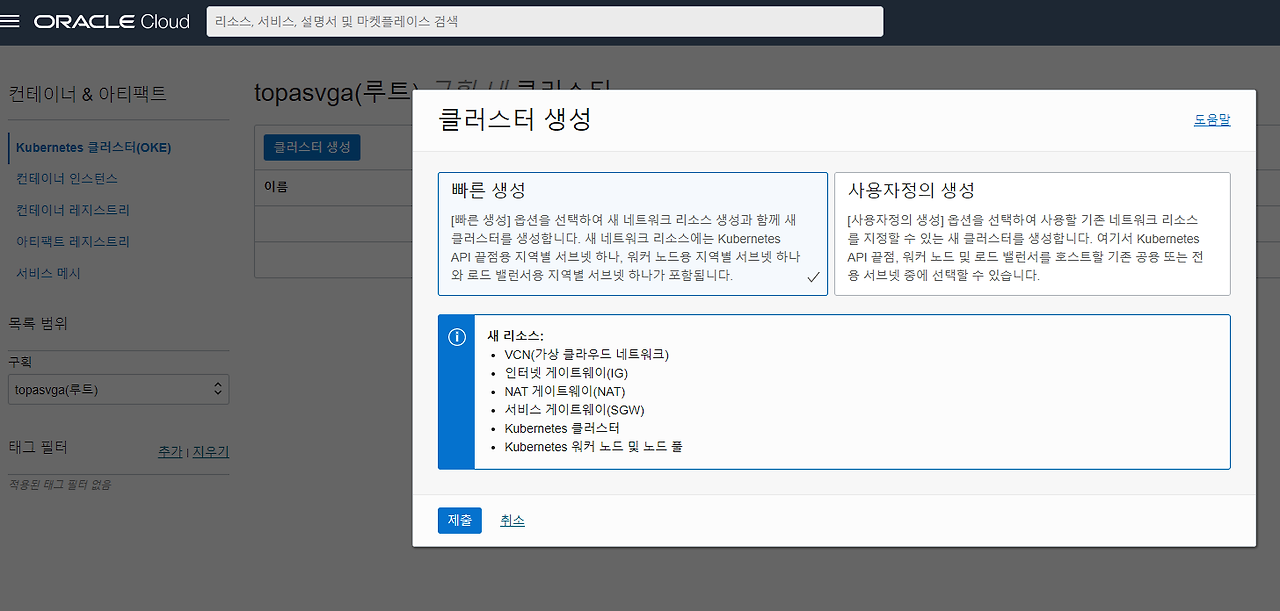Screen dimensions: 1280x611
Task: Click the 제출 submit button
Action: pos(459,520)
